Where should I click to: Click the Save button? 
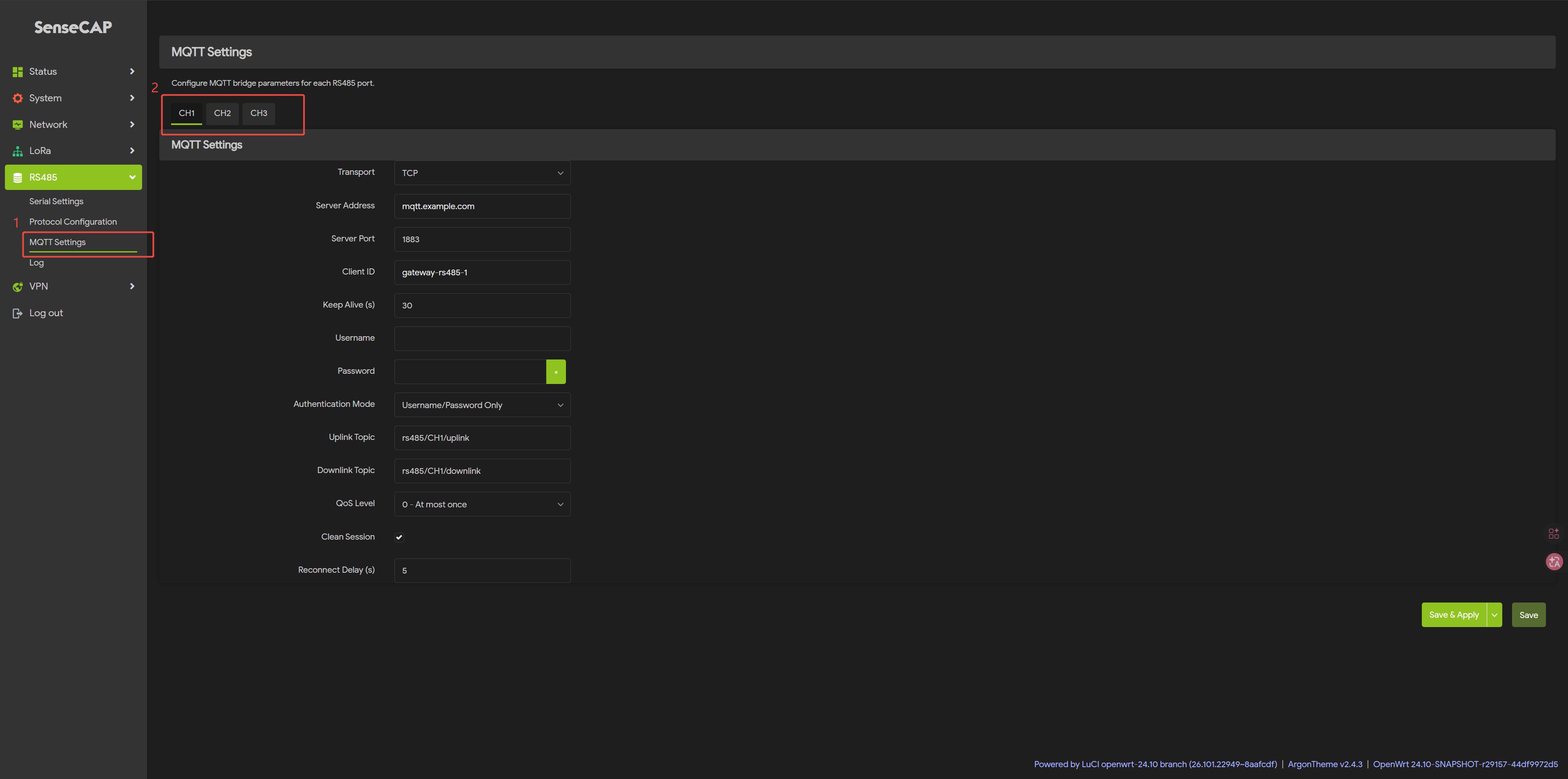point(1528,615)
